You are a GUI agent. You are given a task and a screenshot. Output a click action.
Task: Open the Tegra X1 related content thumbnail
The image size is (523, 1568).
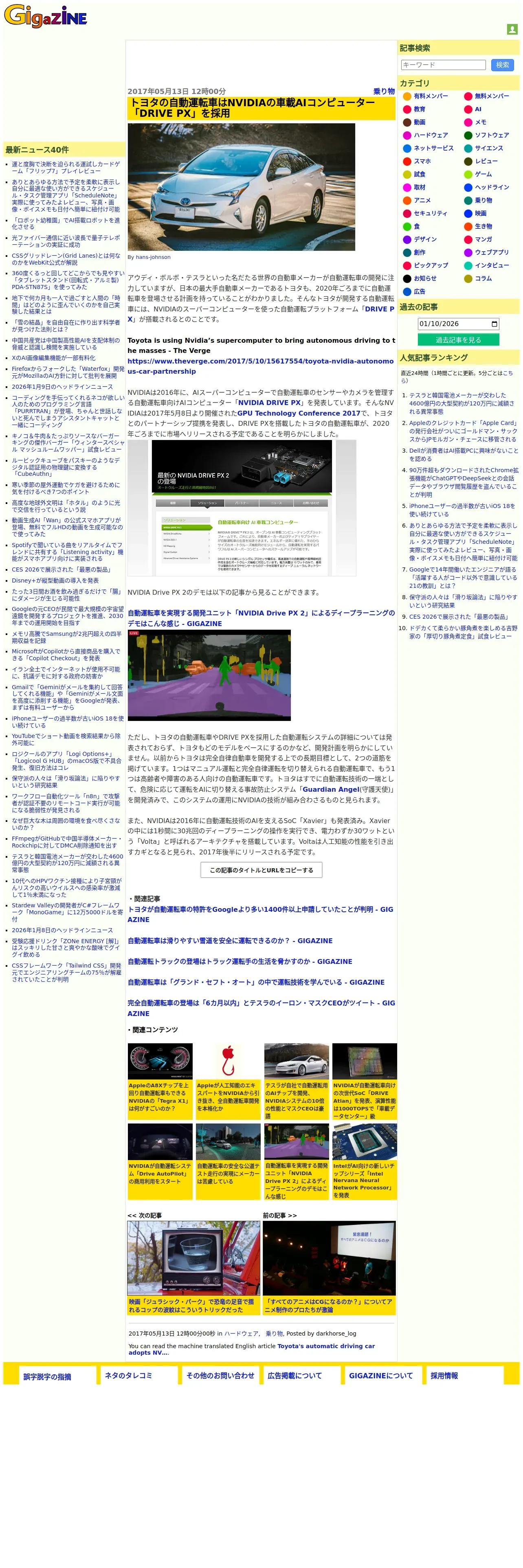coord(160,1062)
